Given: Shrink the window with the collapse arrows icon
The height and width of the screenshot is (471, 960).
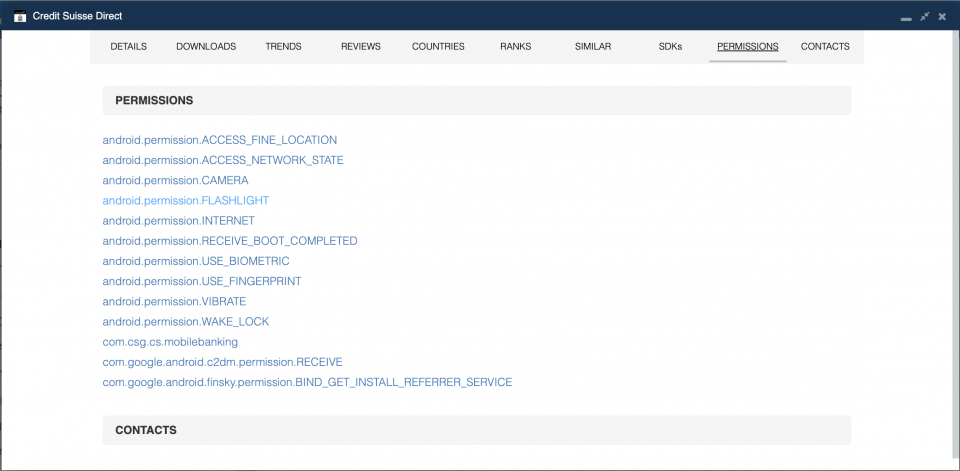Looking at the screenshot, I should [924, 17].
